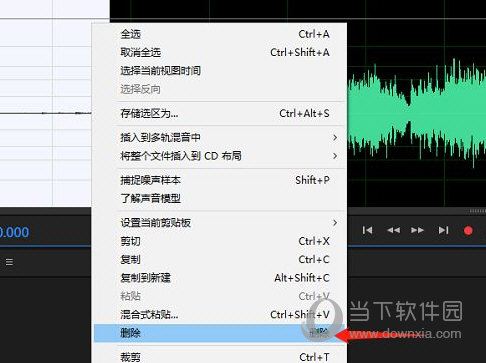Jump to previous marker in transport
The height and width of the screenshot is (363, 486).
tap(367, 230)
